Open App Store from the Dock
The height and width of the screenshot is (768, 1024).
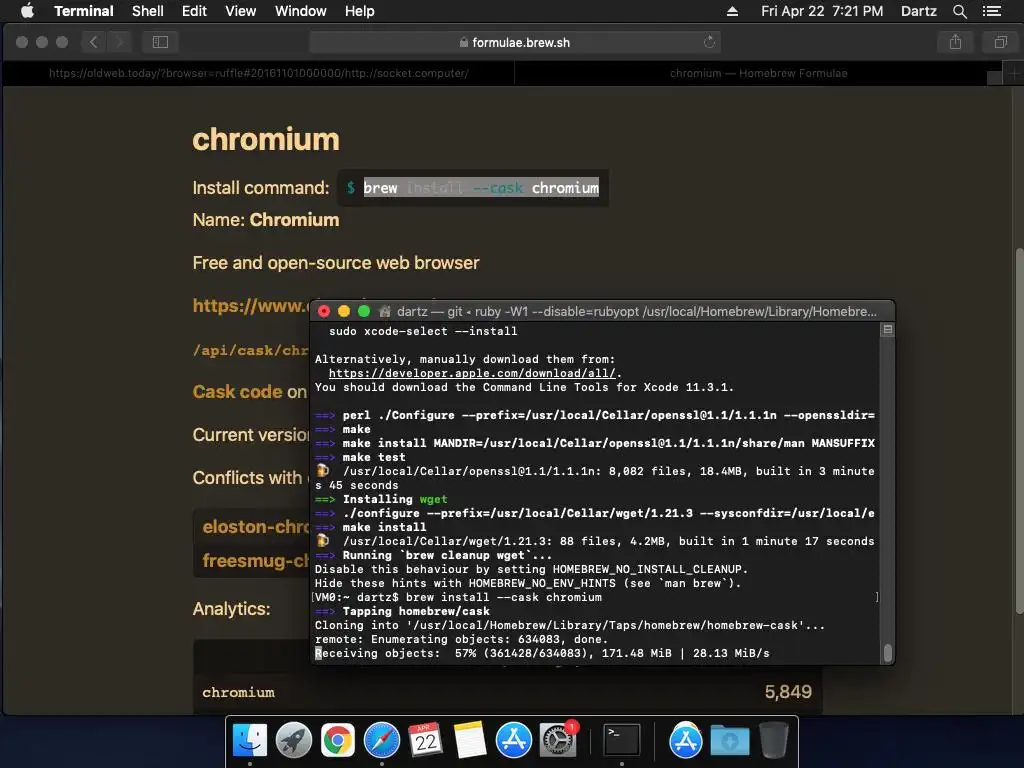pyautogui.click(x=514, y=741)
